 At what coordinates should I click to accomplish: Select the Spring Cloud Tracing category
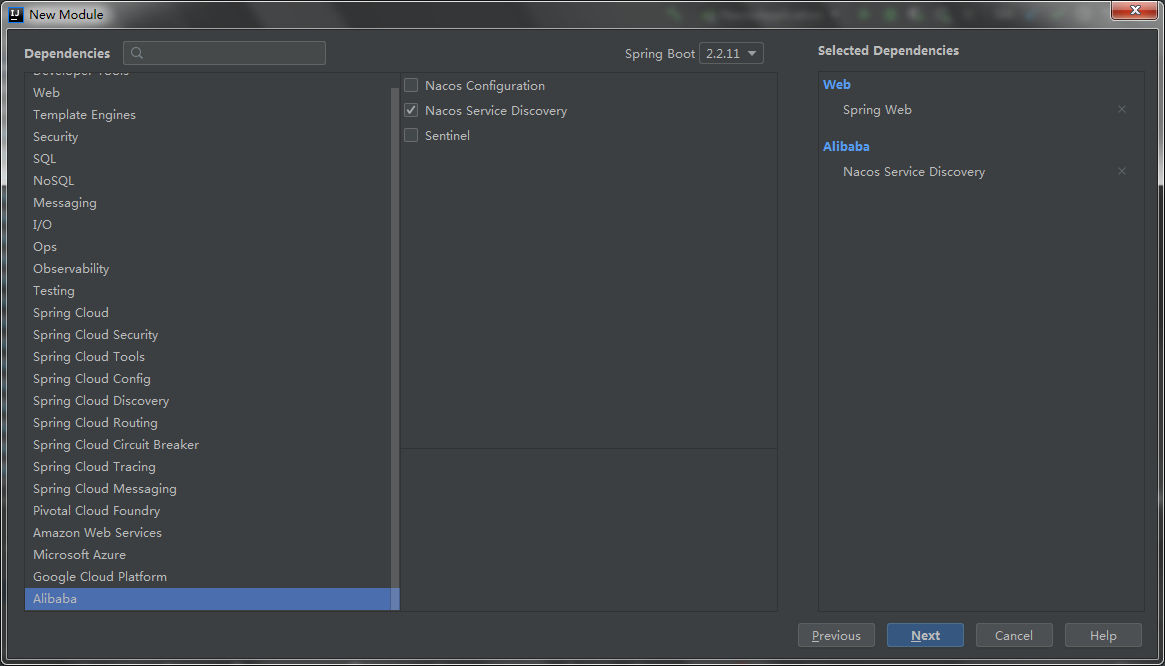[208, 467]
